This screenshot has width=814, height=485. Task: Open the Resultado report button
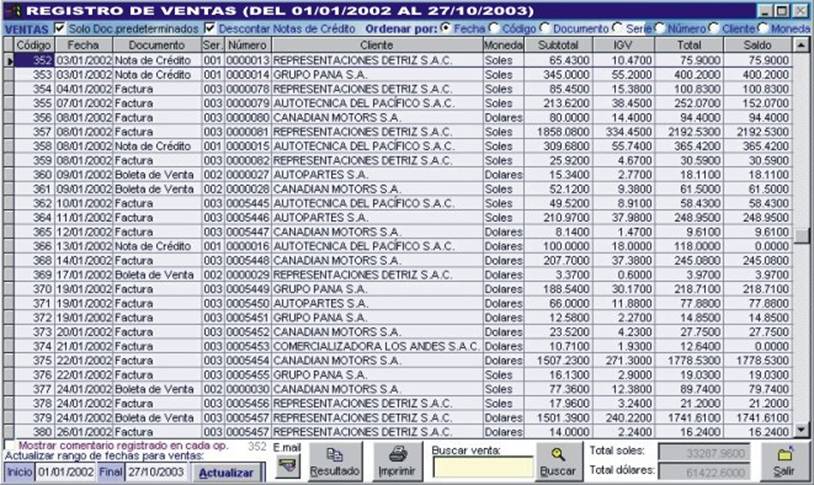coord(335,462)
